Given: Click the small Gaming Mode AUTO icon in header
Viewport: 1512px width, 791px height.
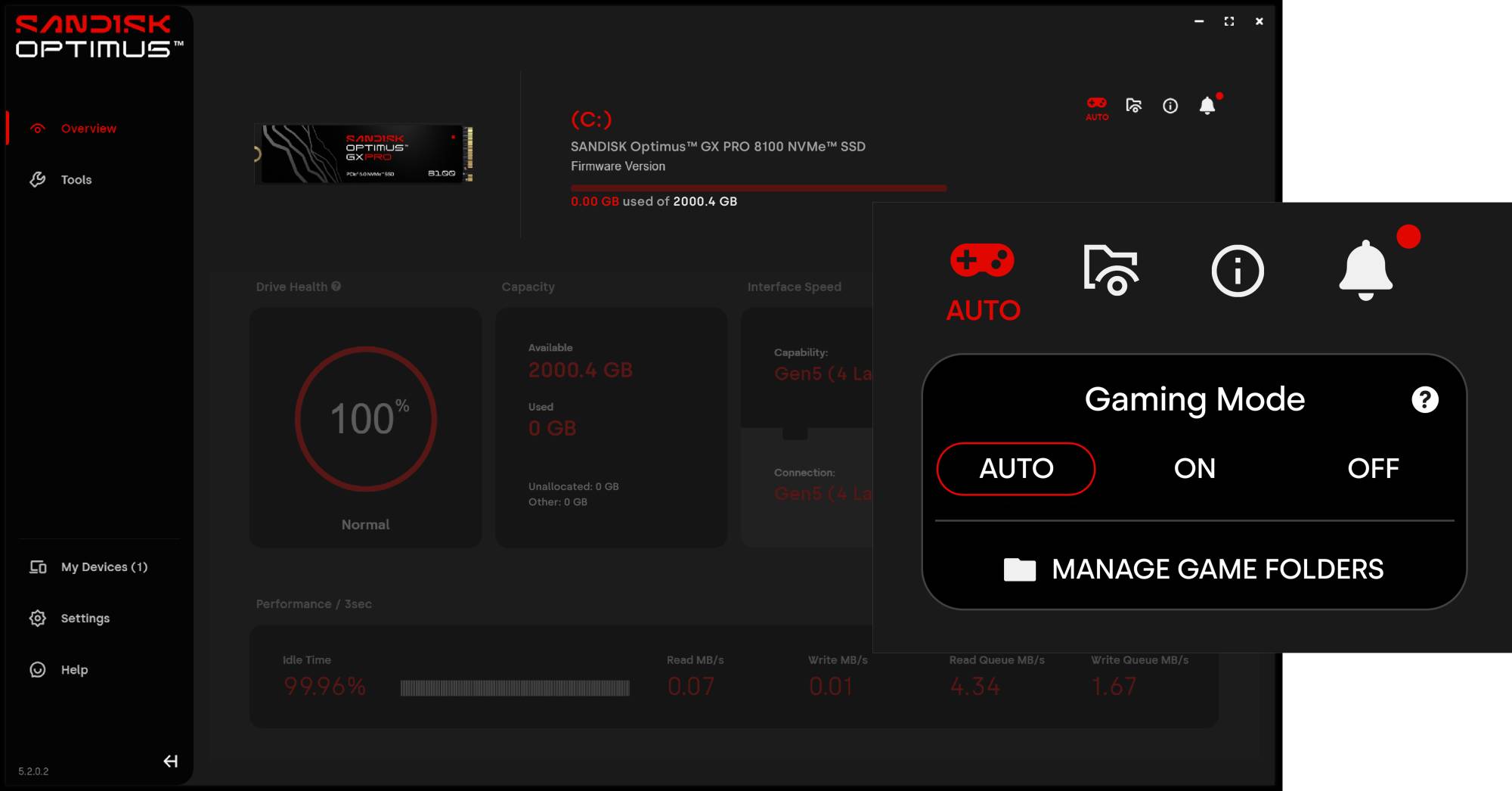Looking at the screenshot, I should [x=1097, y=108].
